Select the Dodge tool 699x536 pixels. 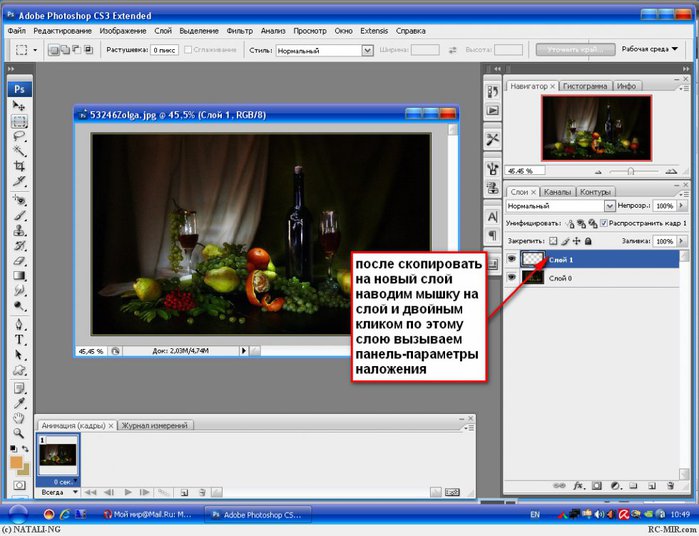(19, 305)
